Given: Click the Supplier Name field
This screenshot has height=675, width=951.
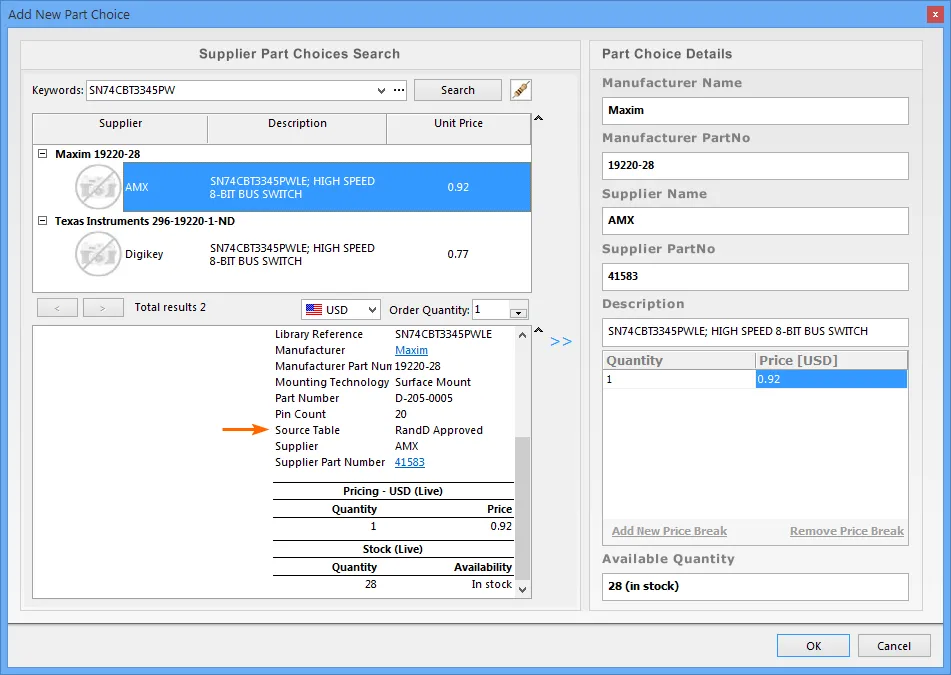Looking at the screenshot, I should tap(755, 221).
